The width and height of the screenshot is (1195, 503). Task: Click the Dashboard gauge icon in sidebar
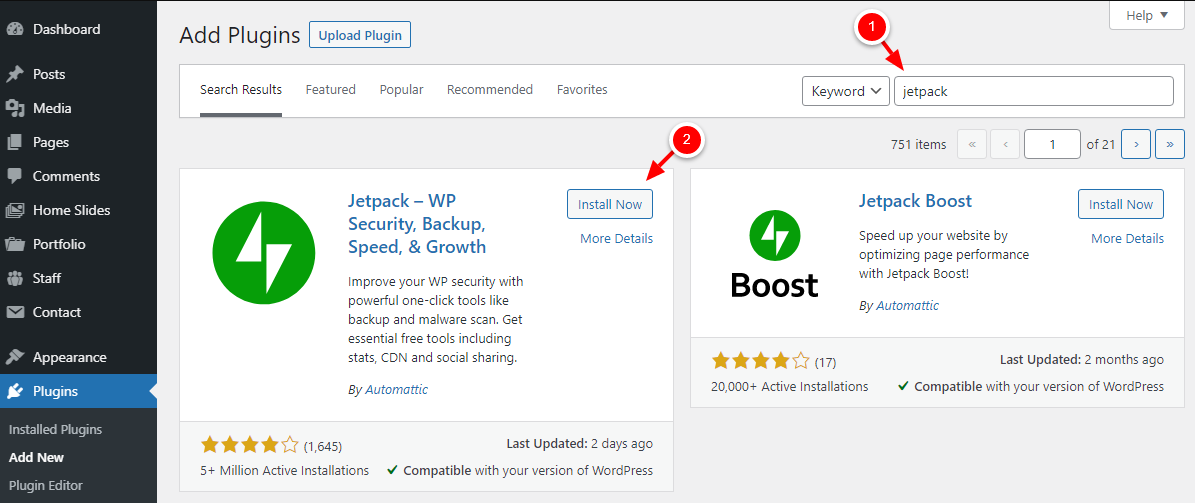pos(15,29)
